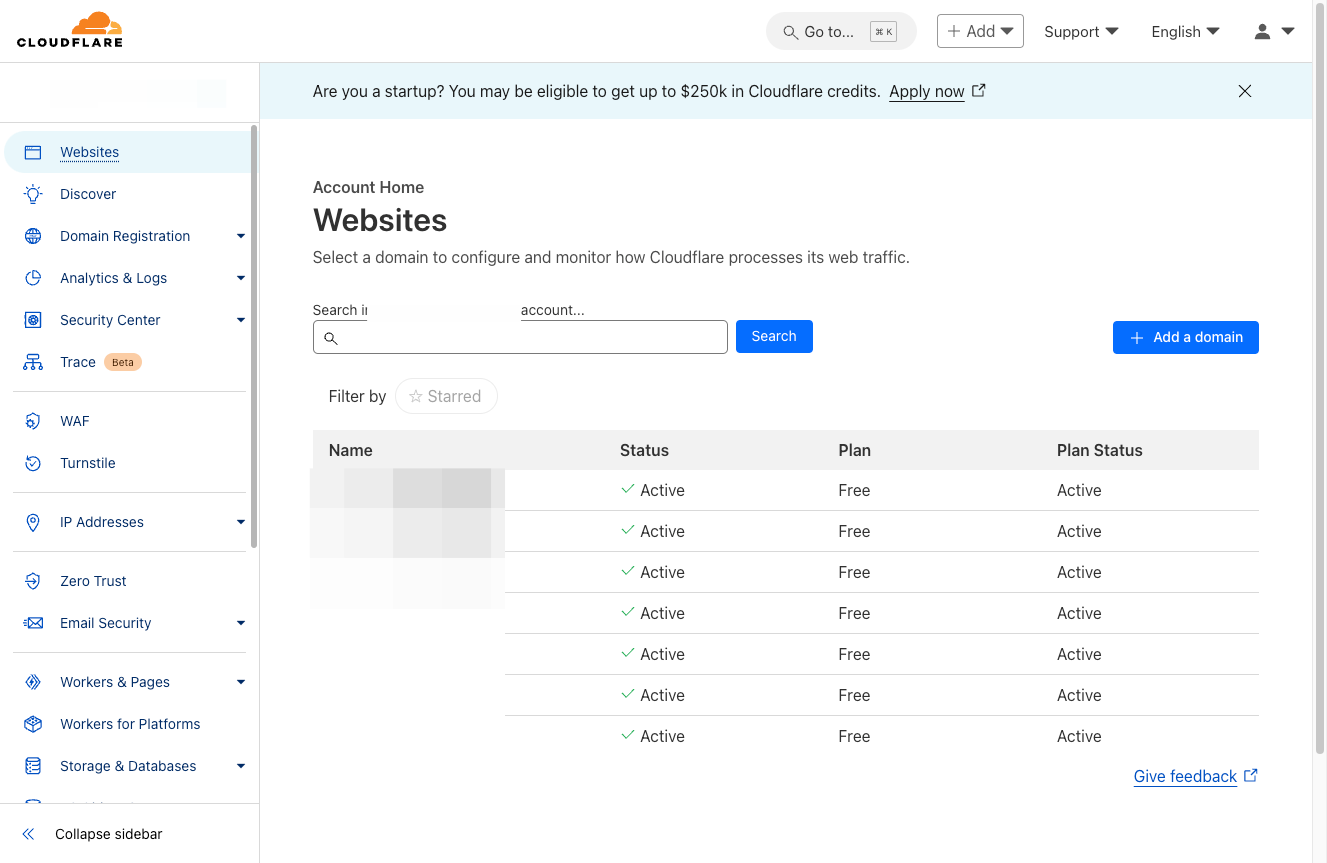
Task: Open the Add dropdown in header
Action: point(980,31)
